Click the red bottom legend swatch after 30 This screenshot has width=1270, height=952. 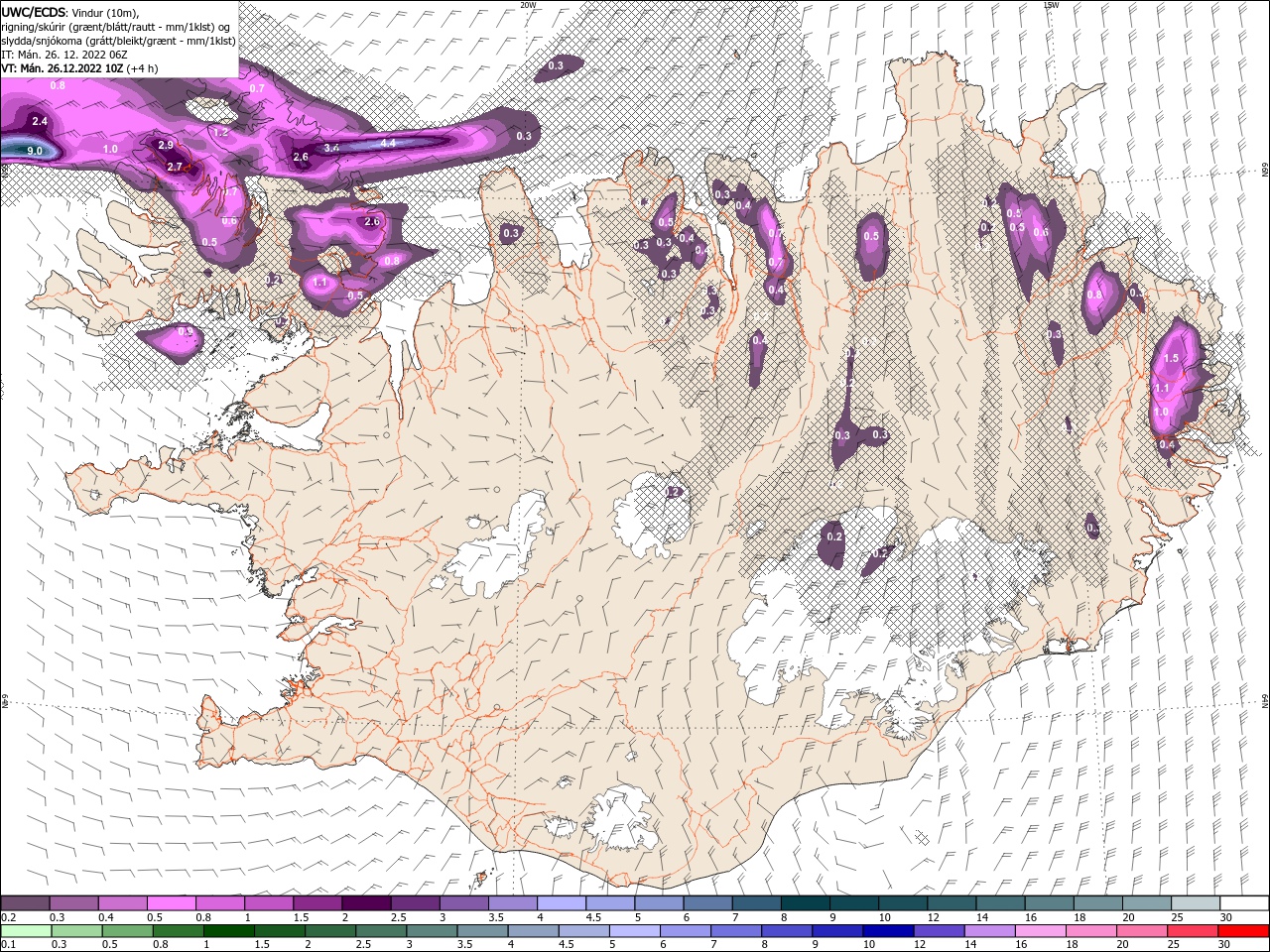click(x=1243, y=931)
